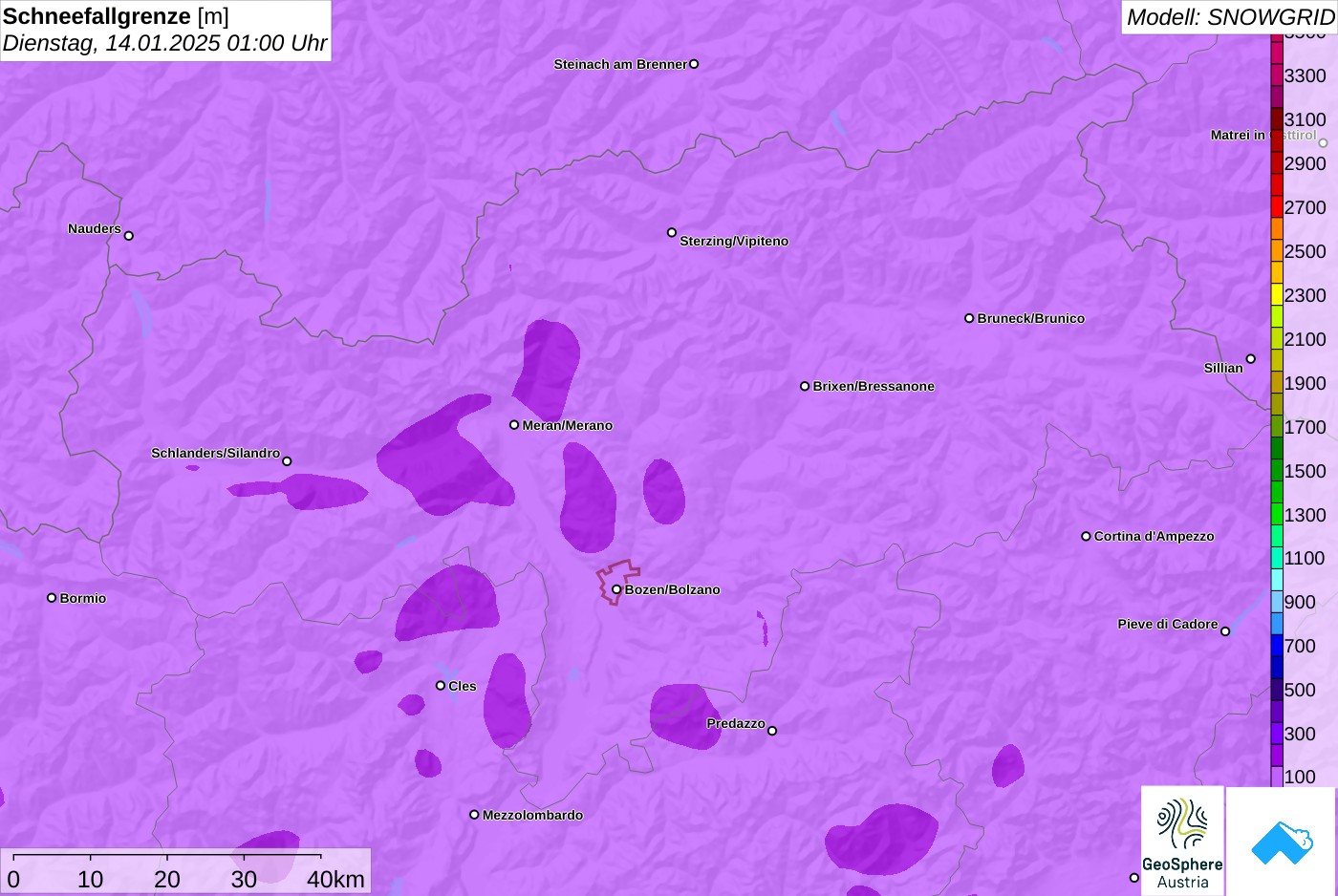1338x896 pixels.
Task: Open the GeoSphere Austria logo
Action: pos(1182,842)
